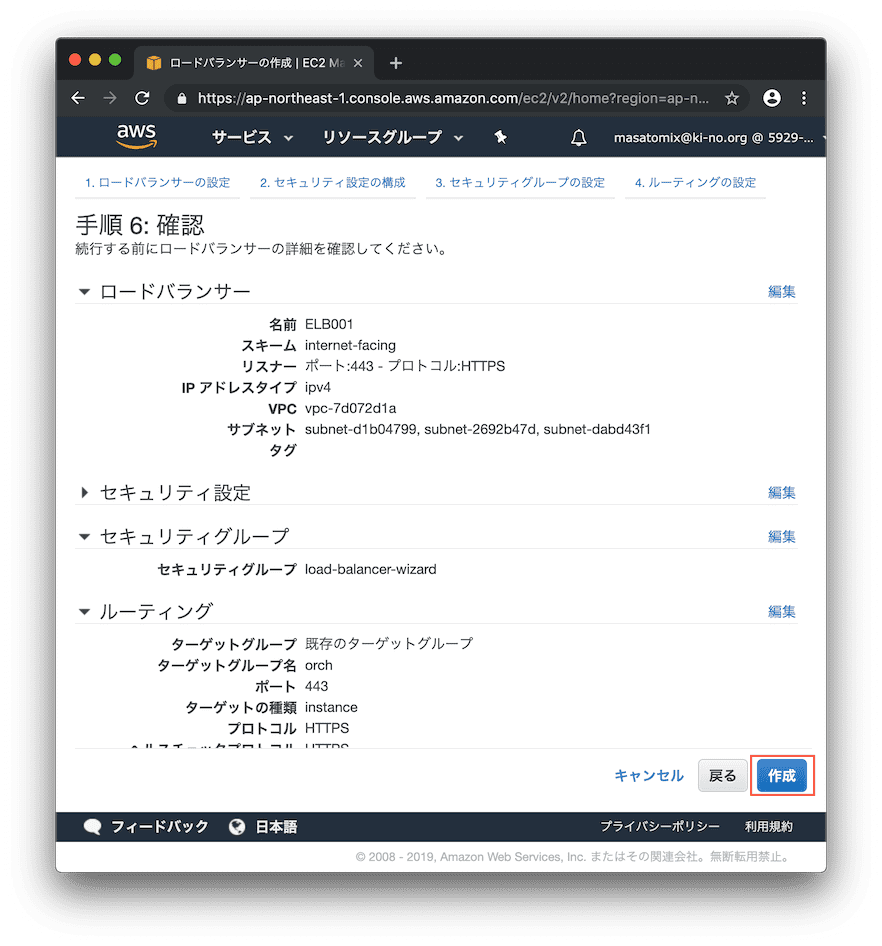Go to step 2. セキュリティ設定の構成 tab
The width and height of the screenshot is (882, 946).
click(x=332, y=182)
